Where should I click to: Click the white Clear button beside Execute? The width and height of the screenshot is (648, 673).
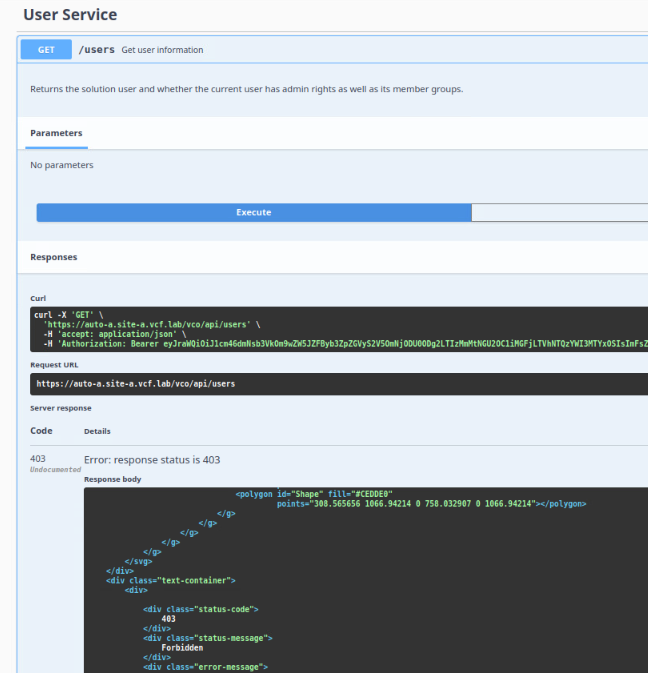pyautogui.click(x=559, y=212)
